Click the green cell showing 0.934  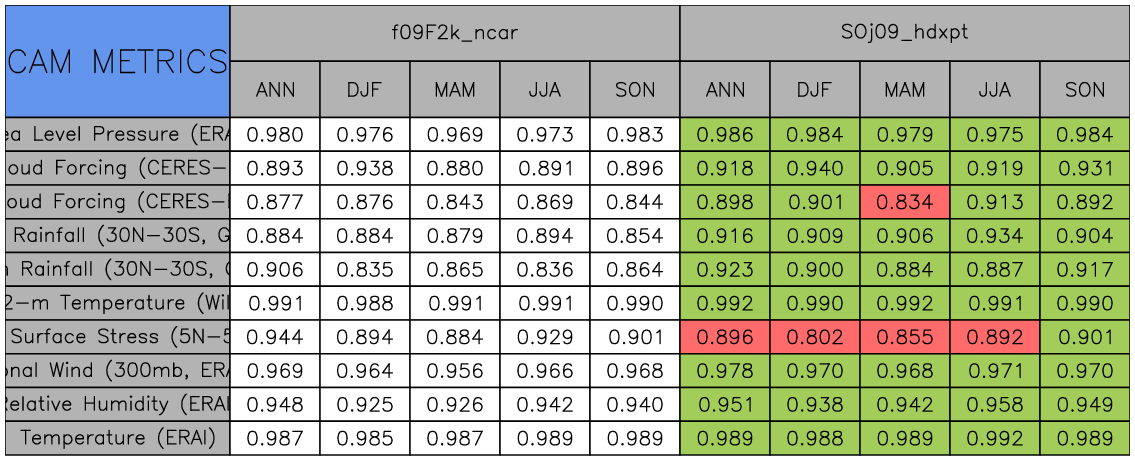click(995, 236)
